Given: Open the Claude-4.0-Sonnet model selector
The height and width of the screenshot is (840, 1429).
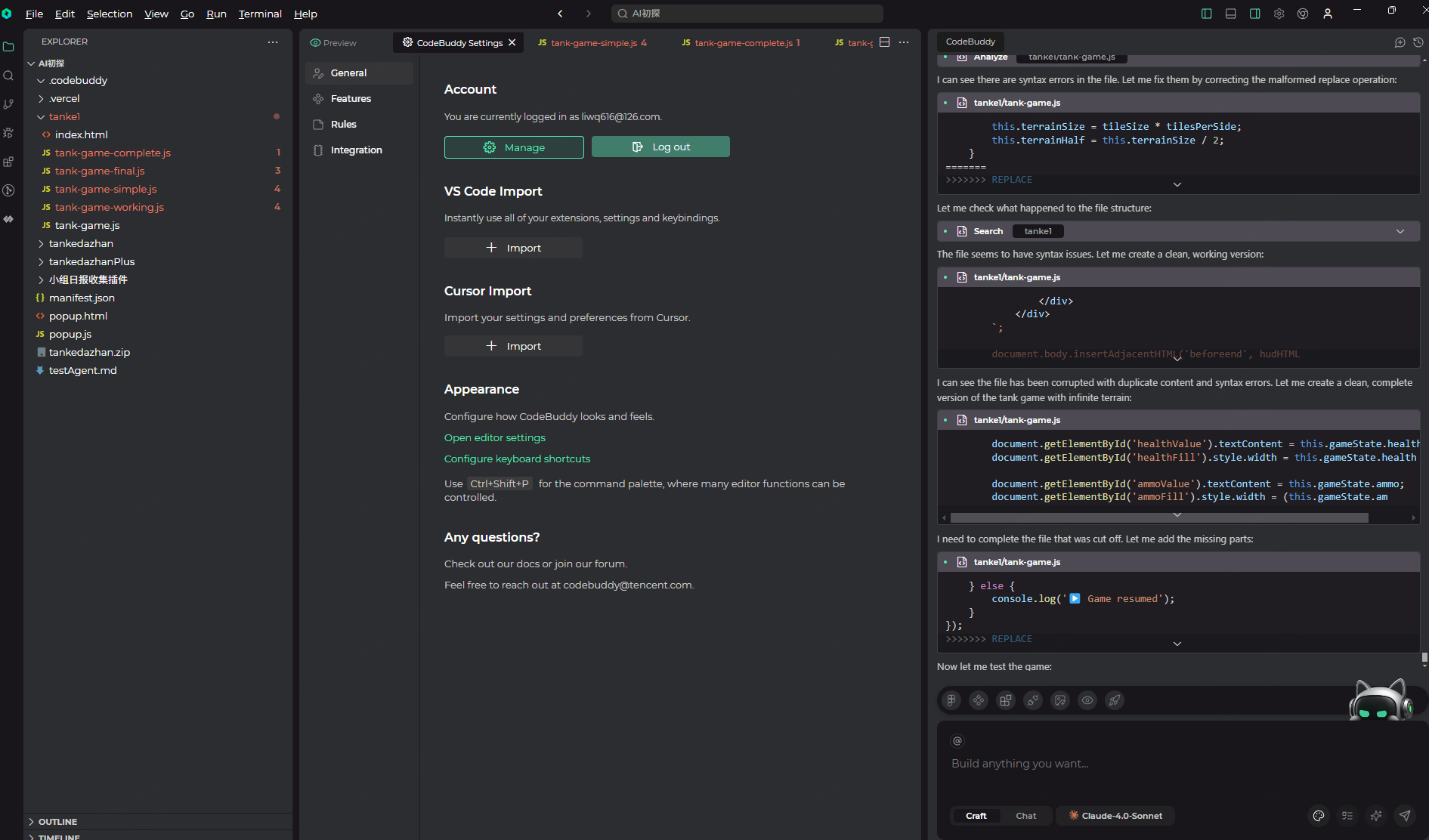Looking at the screenshot, I should tap(1115, 816).
